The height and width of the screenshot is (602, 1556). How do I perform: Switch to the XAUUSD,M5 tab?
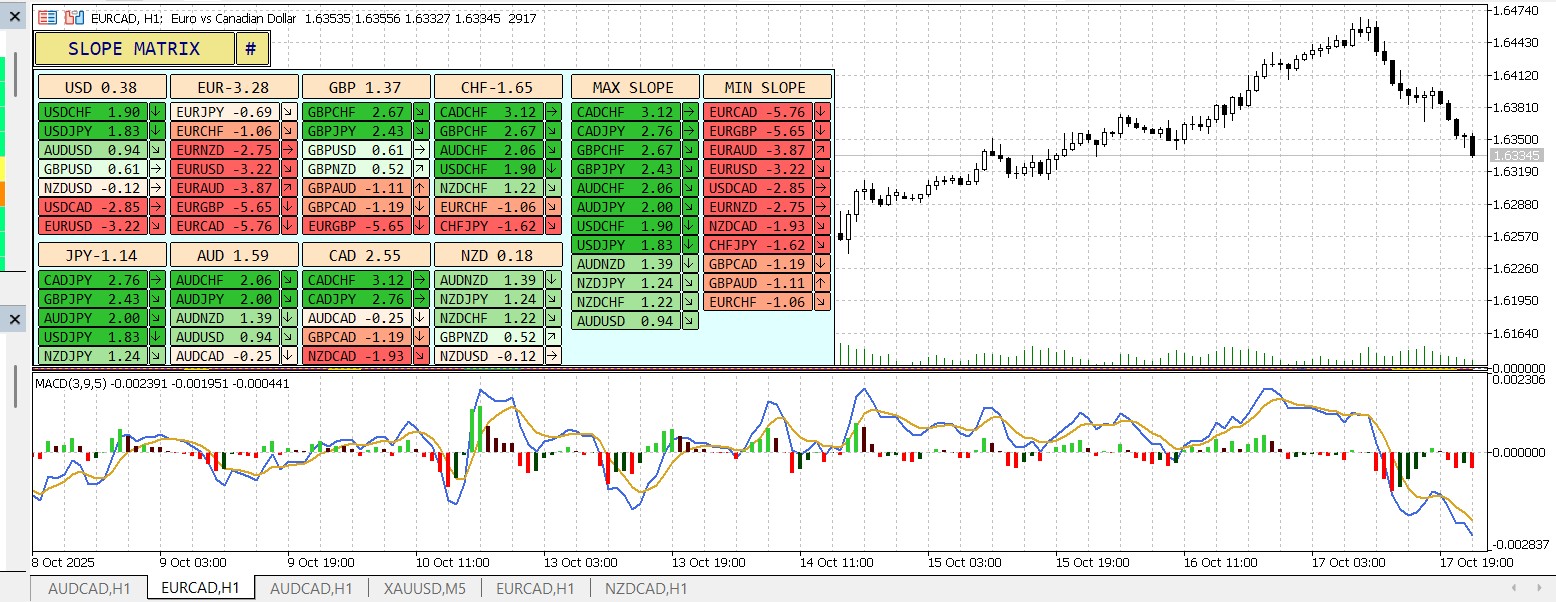click(x=424, y=589)
